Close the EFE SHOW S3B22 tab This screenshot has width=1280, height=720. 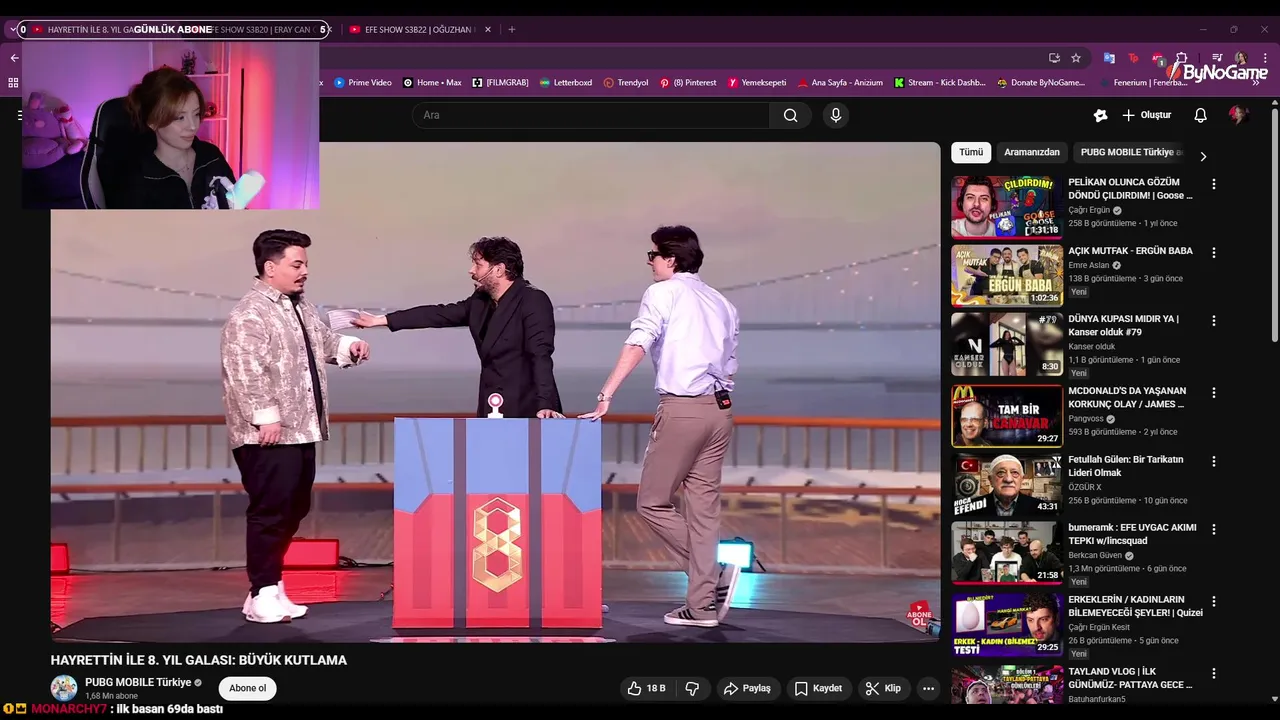click(x=488, y=30)
